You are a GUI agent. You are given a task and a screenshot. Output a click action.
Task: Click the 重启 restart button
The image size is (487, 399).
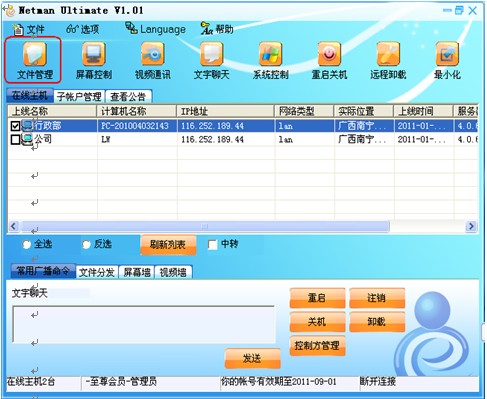[x=317, y=298]
